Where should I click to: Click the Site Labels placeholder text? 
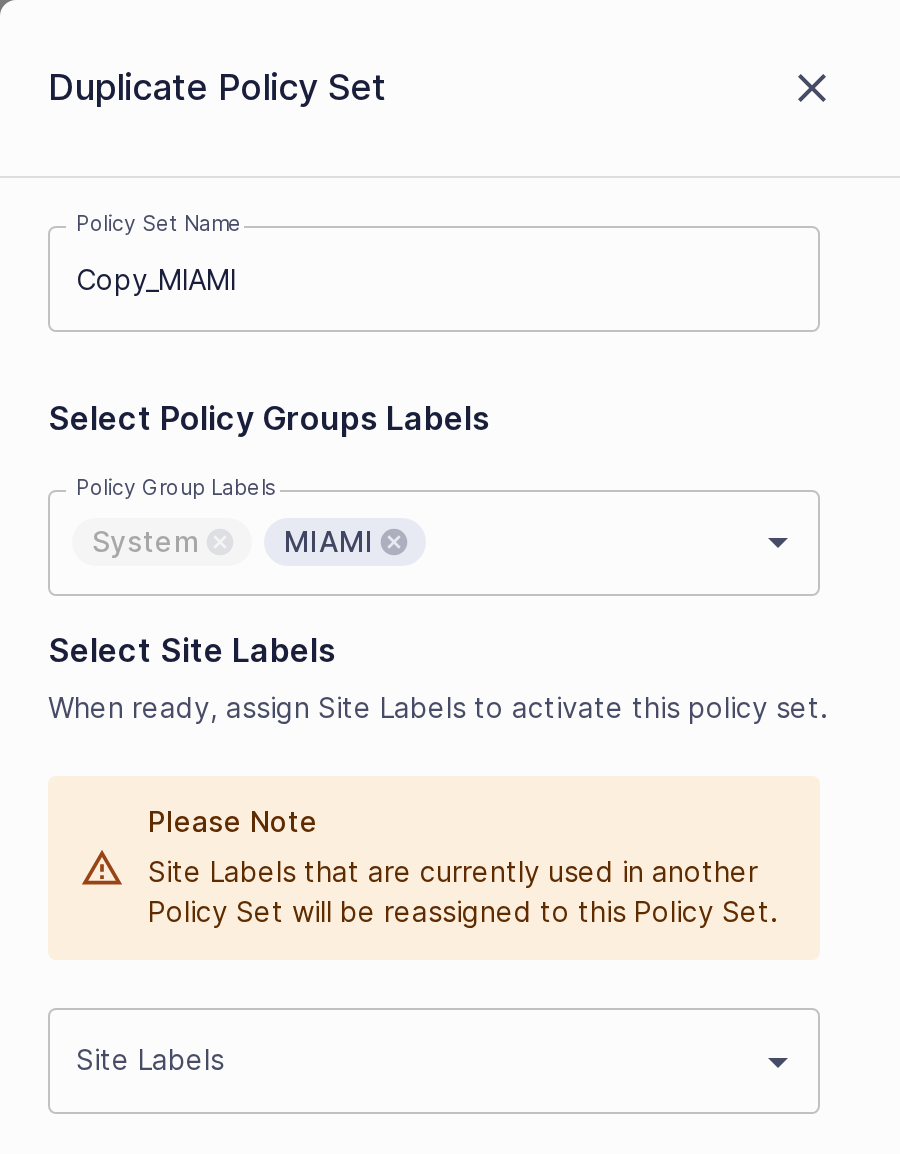coord(150,1061)
